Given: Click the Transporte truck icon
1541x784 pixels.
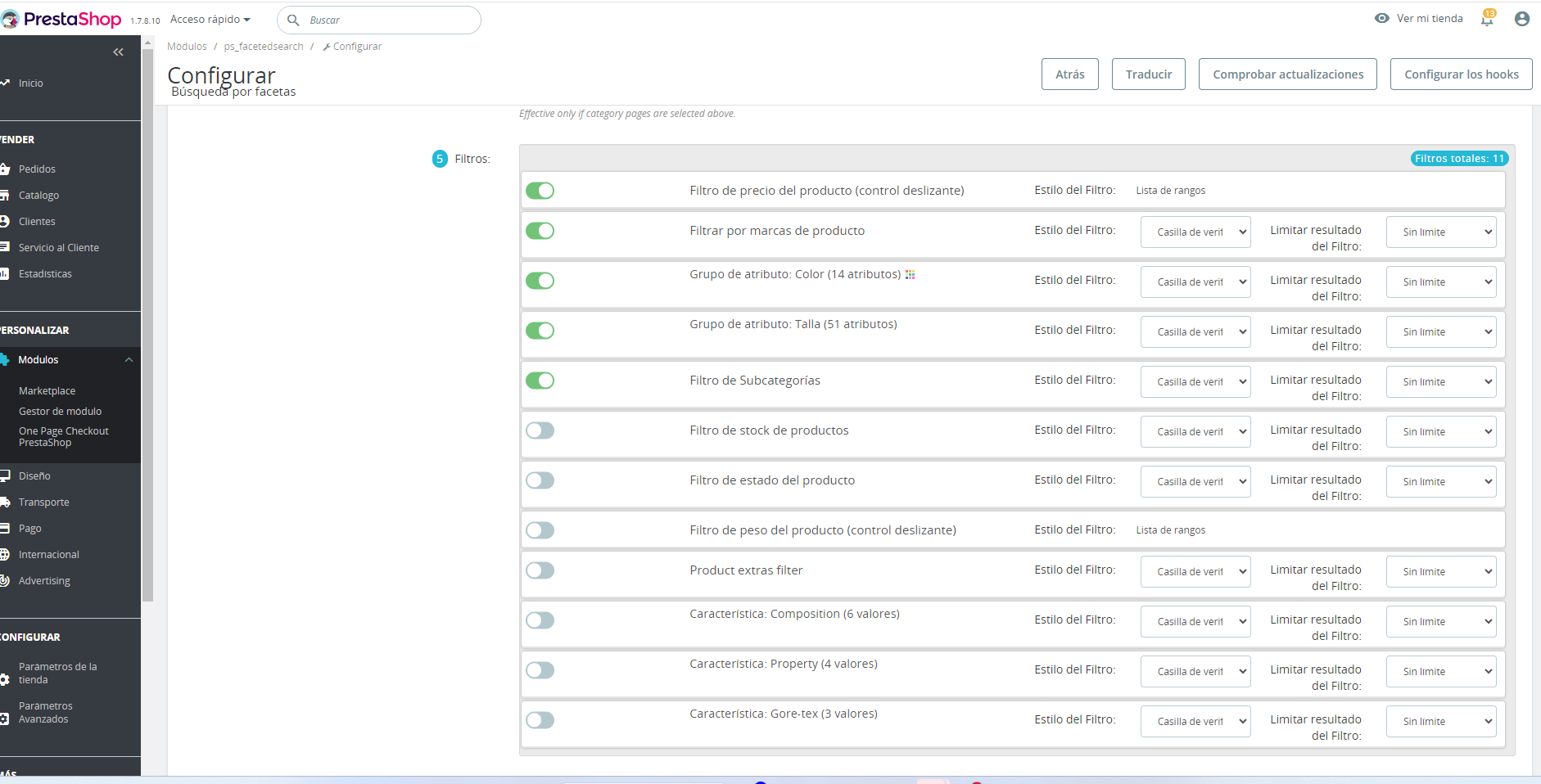Looking at the screenshot, I should (5, 502).
